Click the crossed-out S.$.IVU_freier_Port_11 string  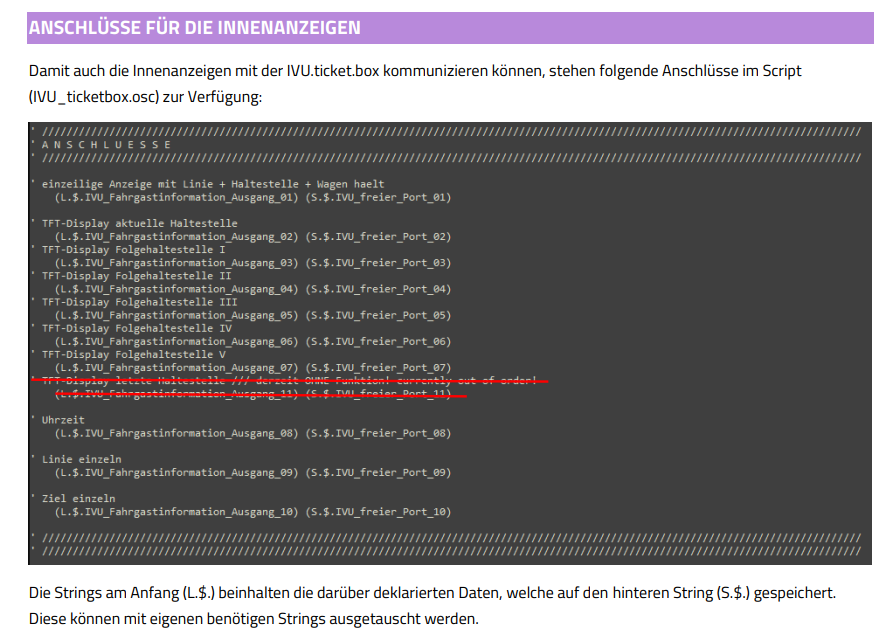tap(378, 394)
